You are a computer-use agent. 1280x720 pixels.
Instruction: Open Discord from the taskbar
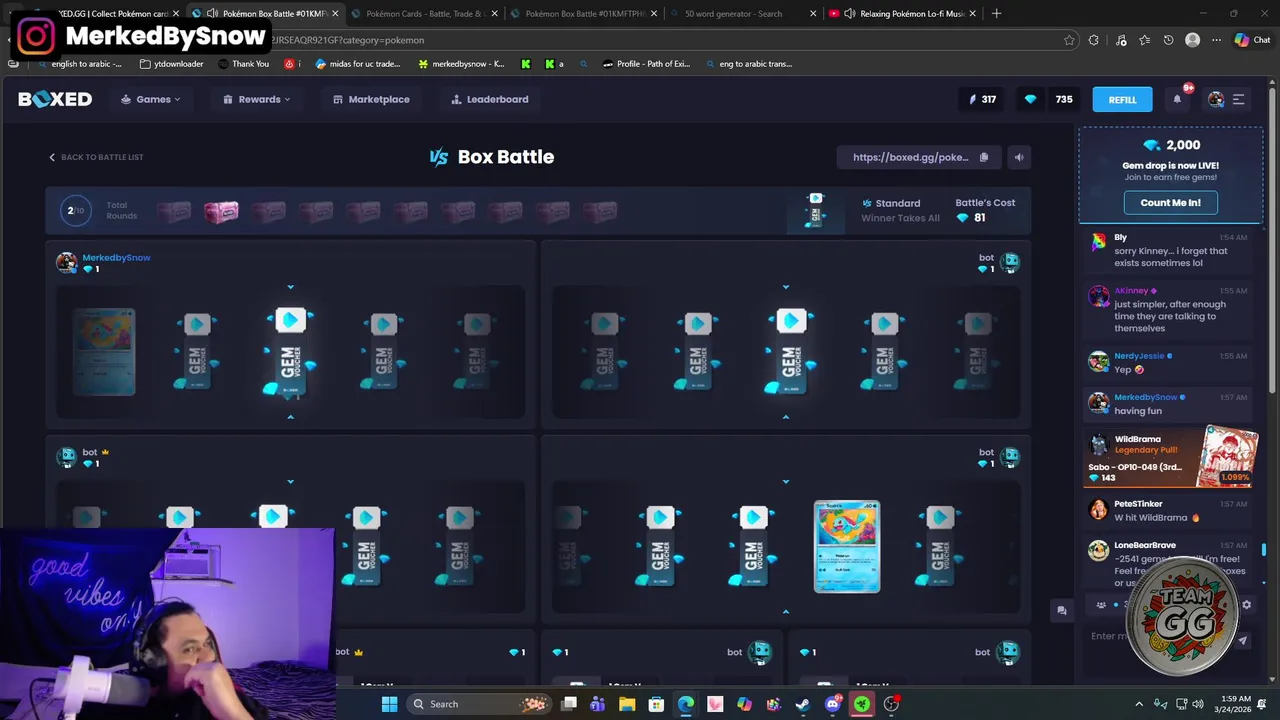click(832, 704)
